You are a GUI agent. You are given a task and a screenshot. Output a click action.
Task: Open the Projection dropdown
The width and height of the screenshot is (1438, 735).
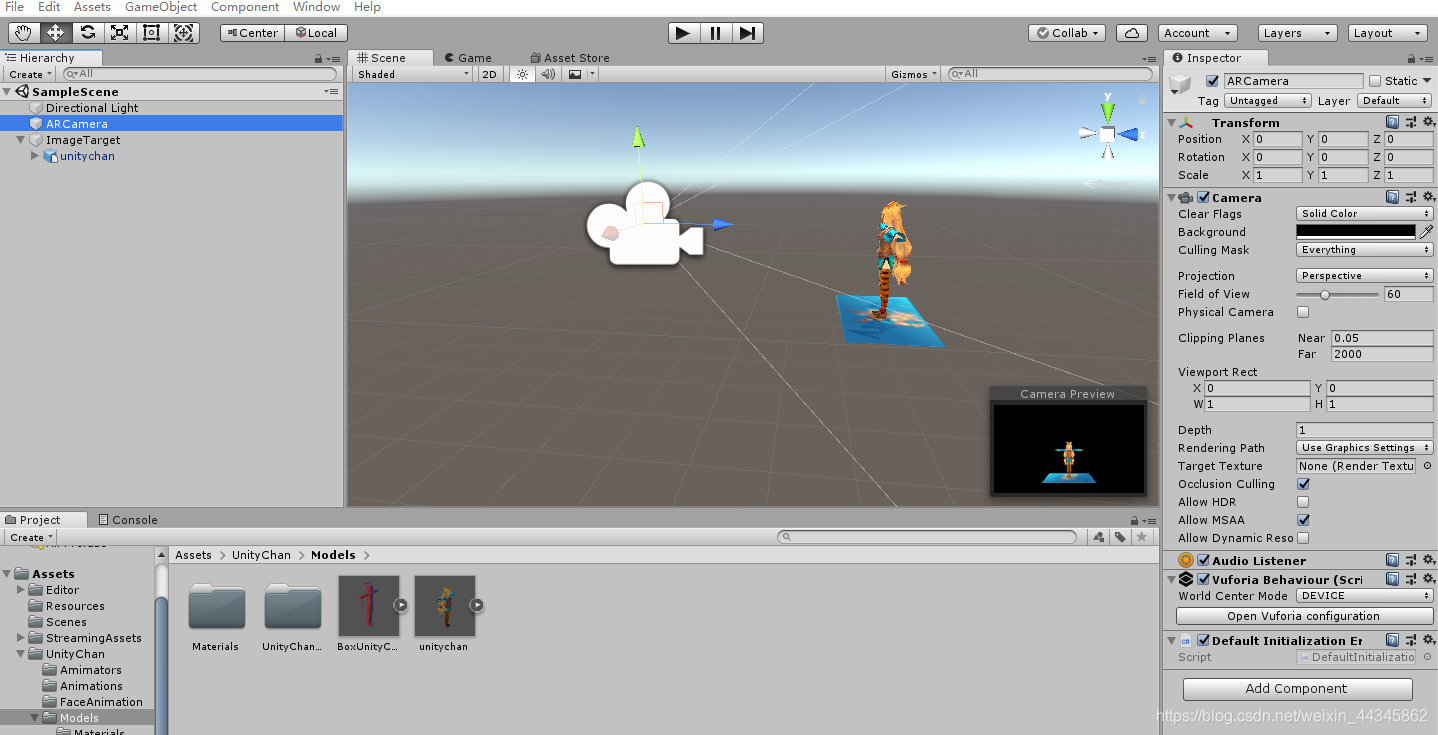pyautogui.click(x=1365, y=276)
